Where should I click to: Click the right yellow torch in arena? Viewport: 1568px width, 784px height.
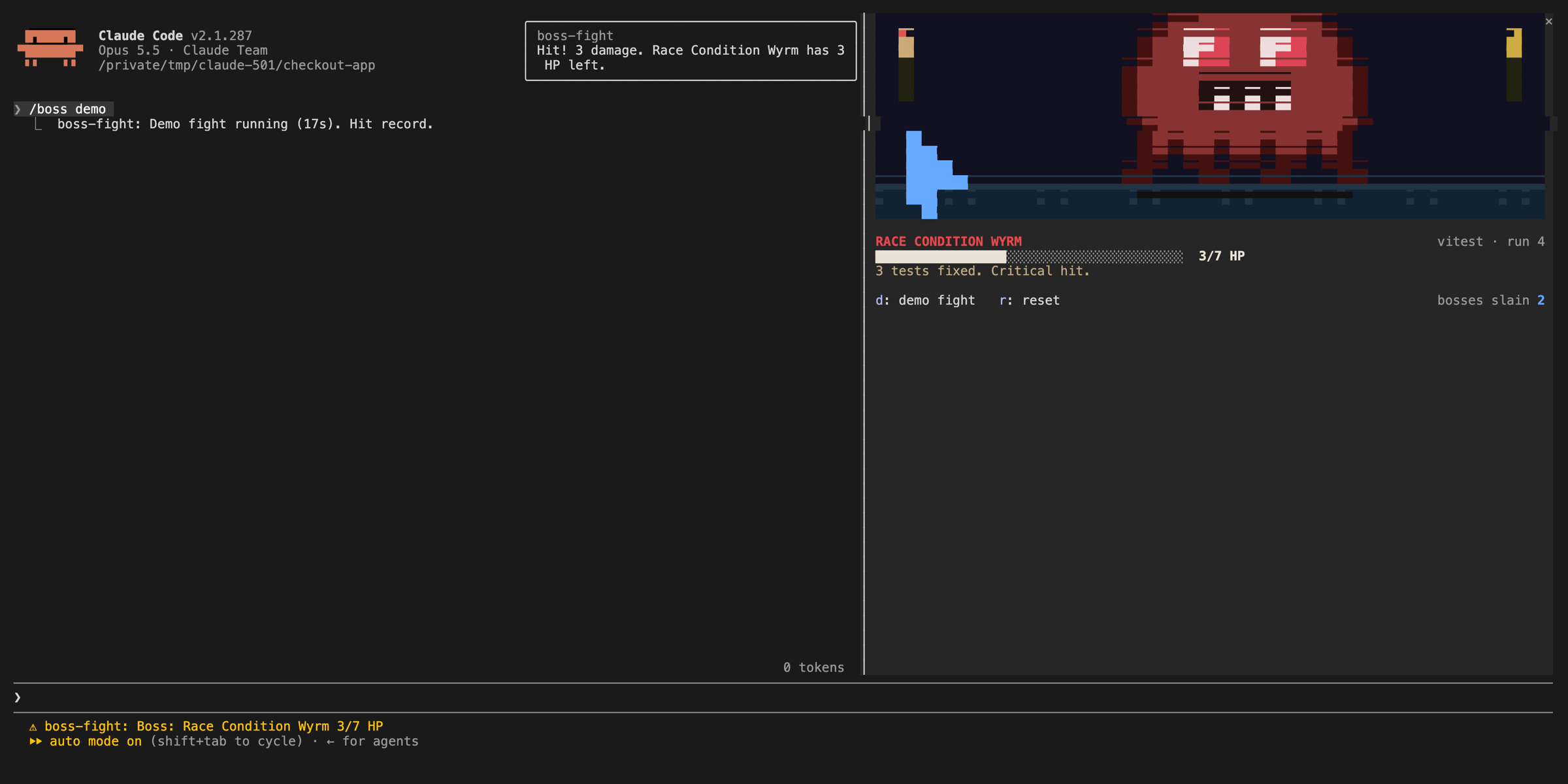tap(1514, 64)
